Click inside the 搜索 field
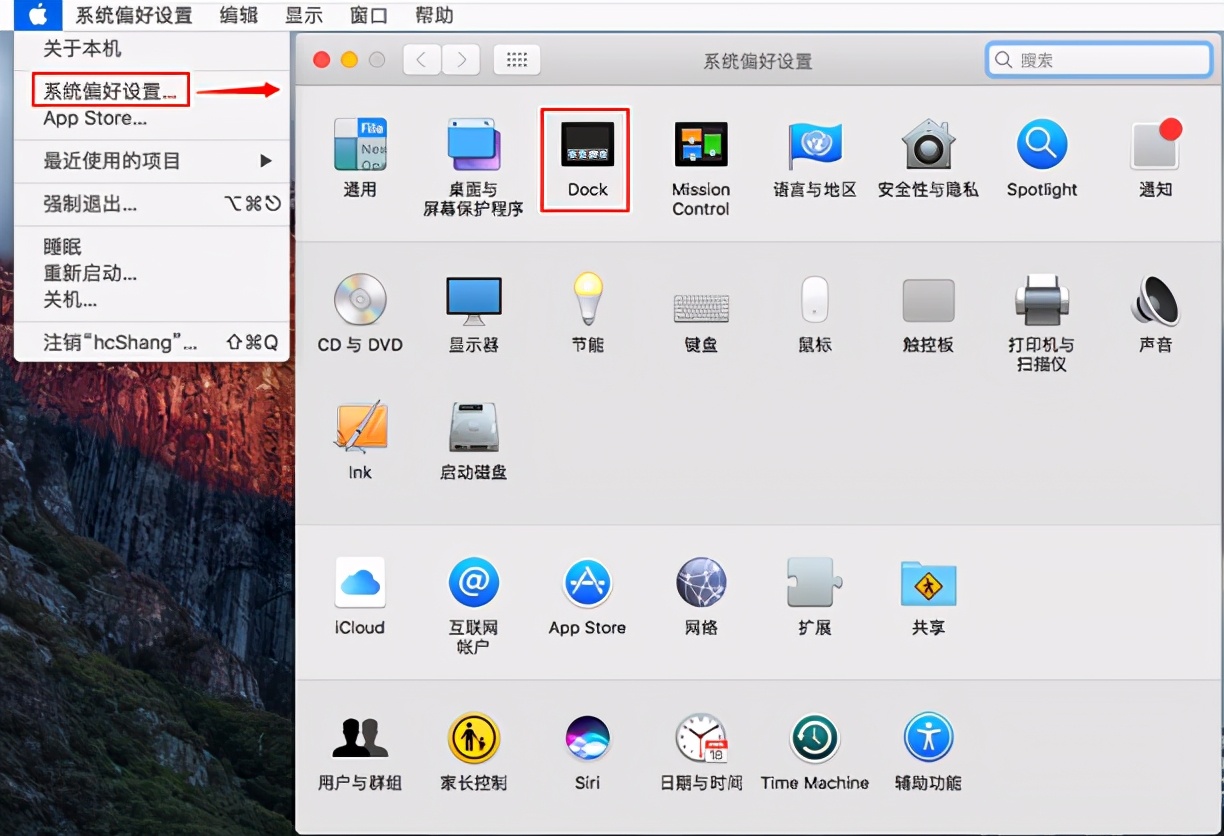Viewport: 1224px width, 836px height. click(x=1100, y=60)
